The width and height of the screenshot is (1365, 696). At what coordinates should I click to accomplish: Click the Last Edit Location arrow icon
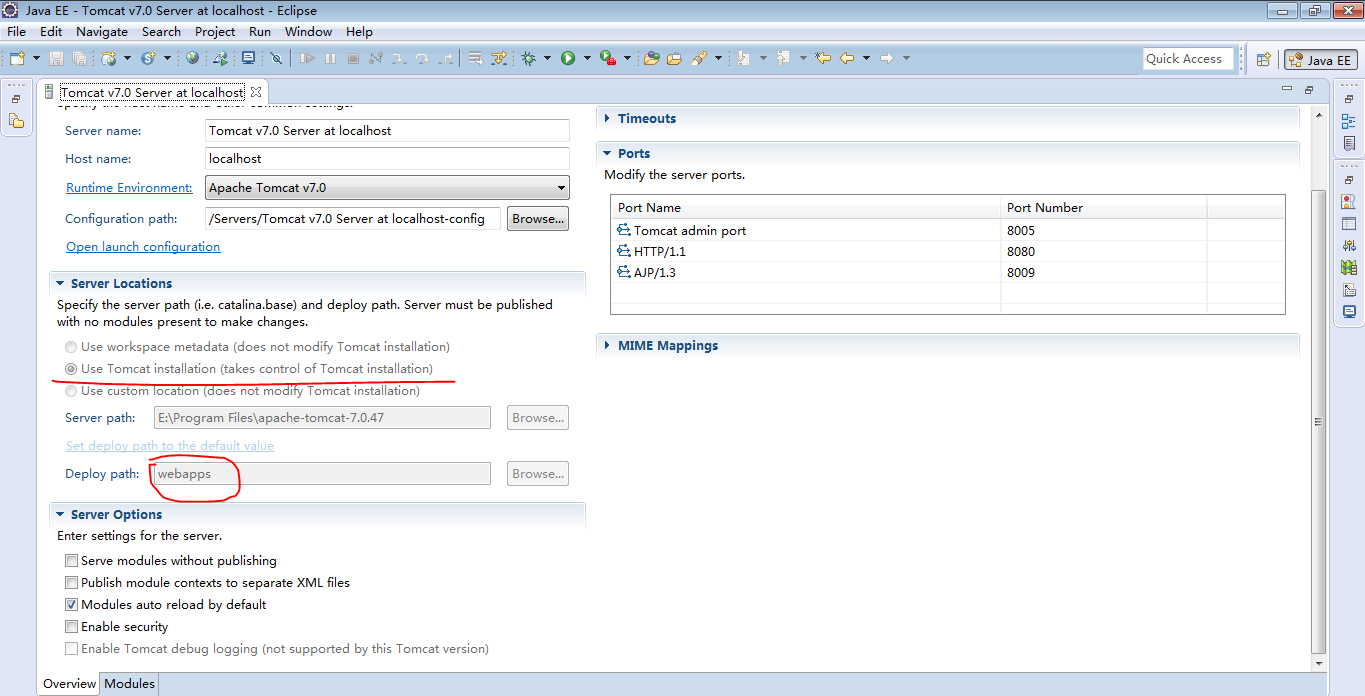point(822,58)
